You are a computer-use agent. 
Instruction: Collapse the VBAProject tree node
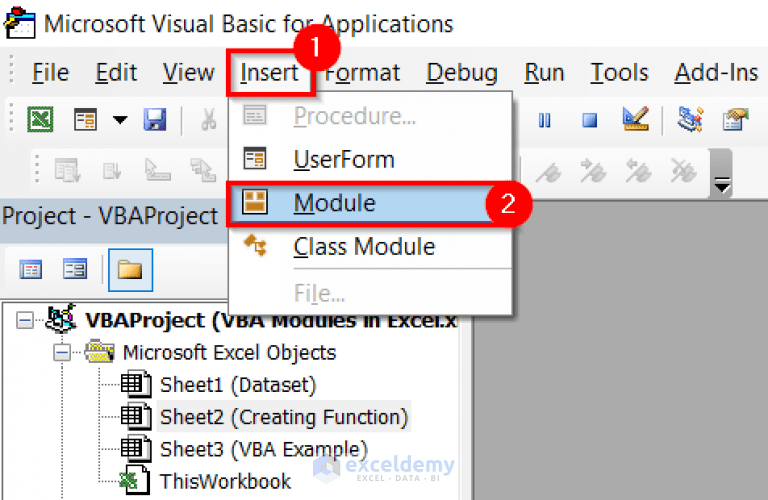(24, 321)
